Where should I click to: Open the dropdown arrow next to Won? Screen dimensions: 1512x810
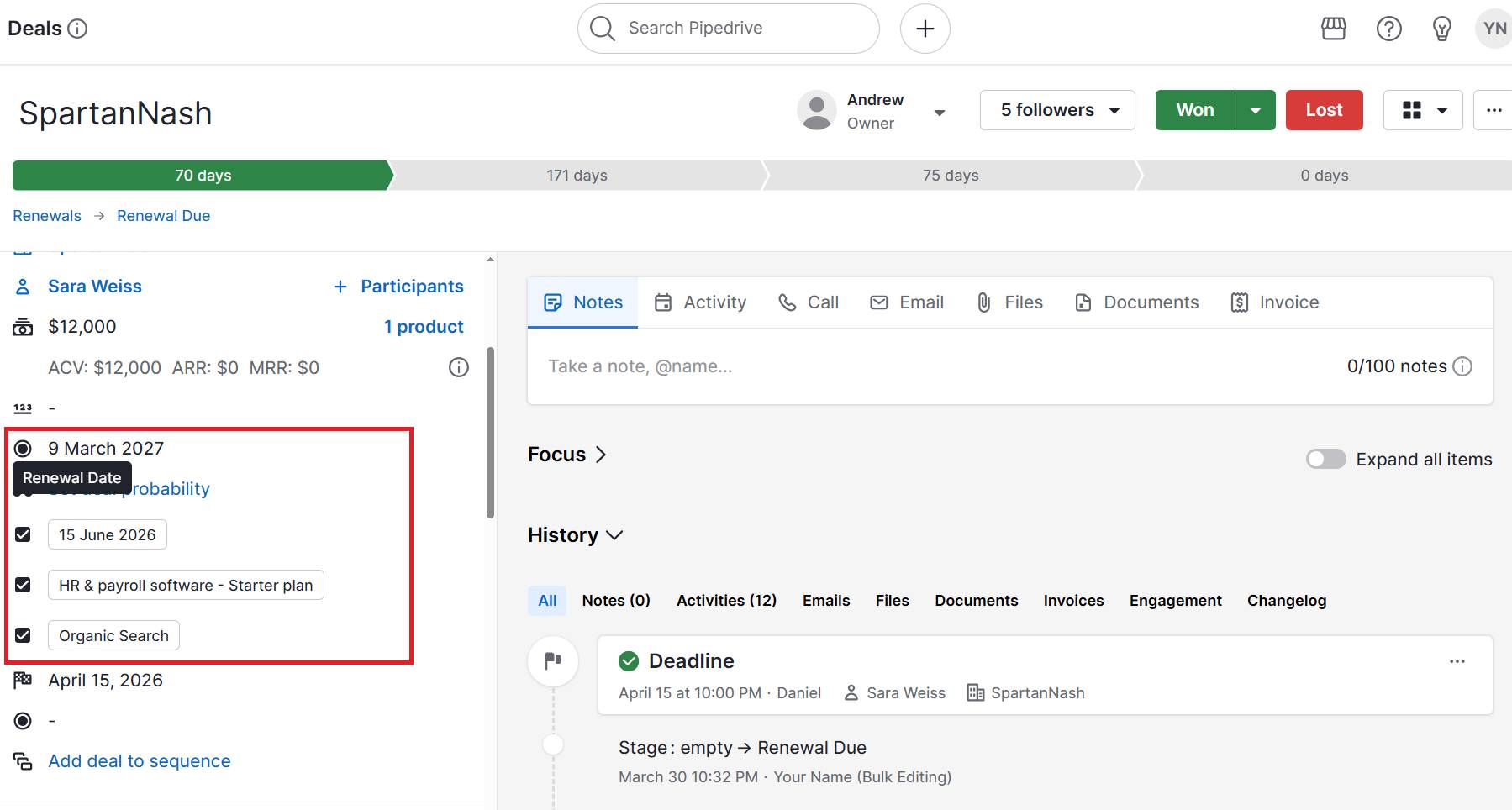coord(1255,110)
